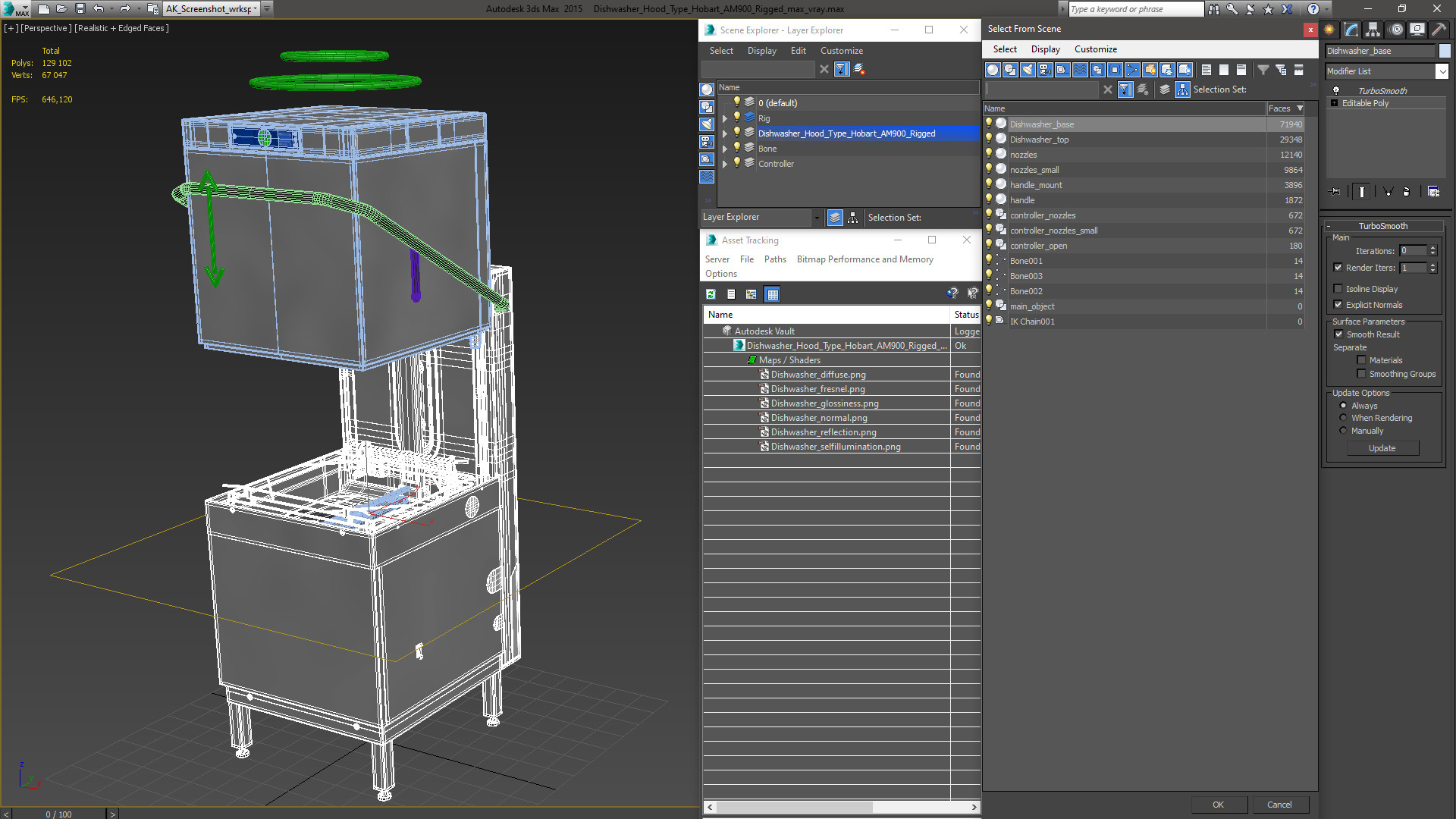The image size is (1456, 819).
Task: Check the Isoline Display option
Action: click(x=1338, y=289)
